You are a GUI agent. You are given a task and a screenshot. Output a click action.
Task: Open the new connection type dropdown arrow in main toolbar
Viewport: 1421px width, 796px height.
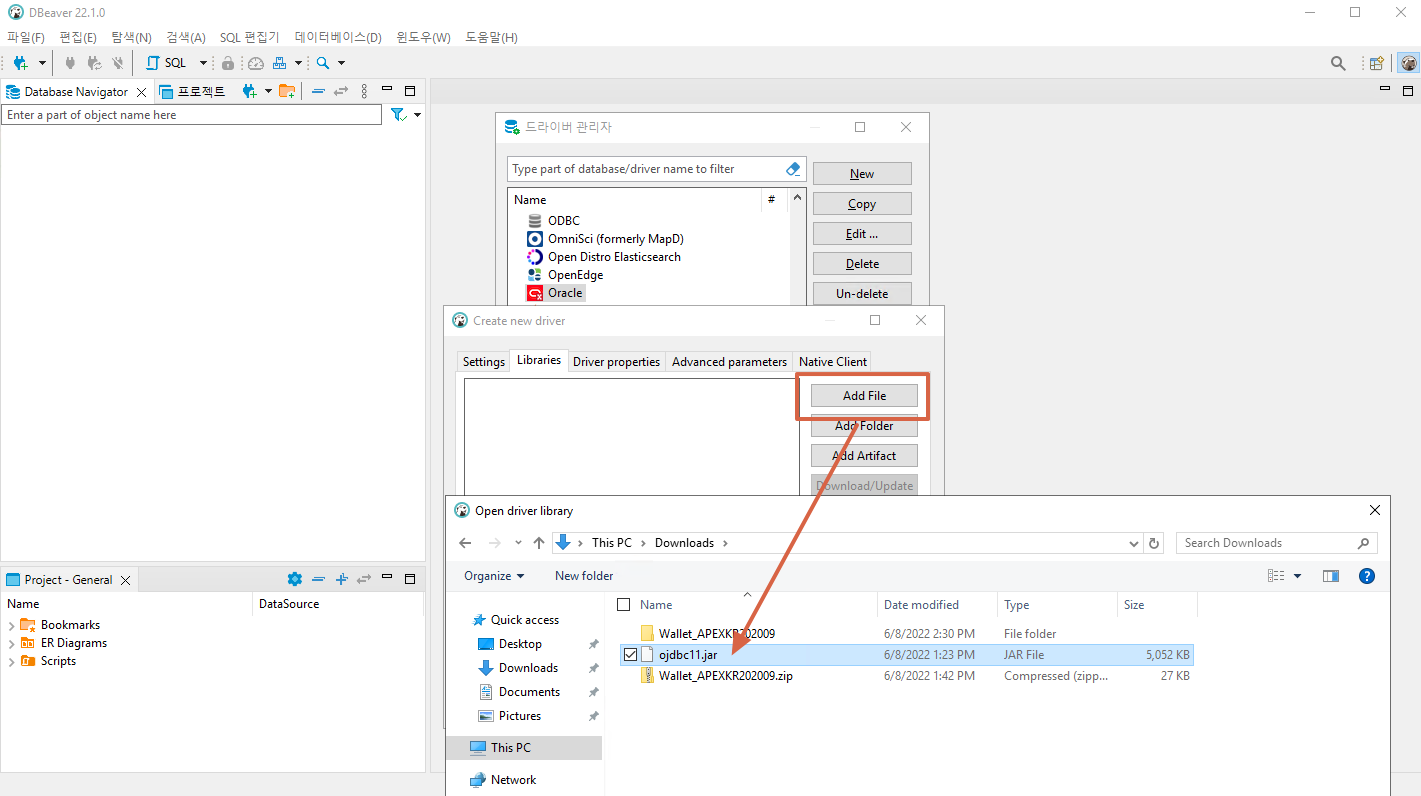[42, 63]
